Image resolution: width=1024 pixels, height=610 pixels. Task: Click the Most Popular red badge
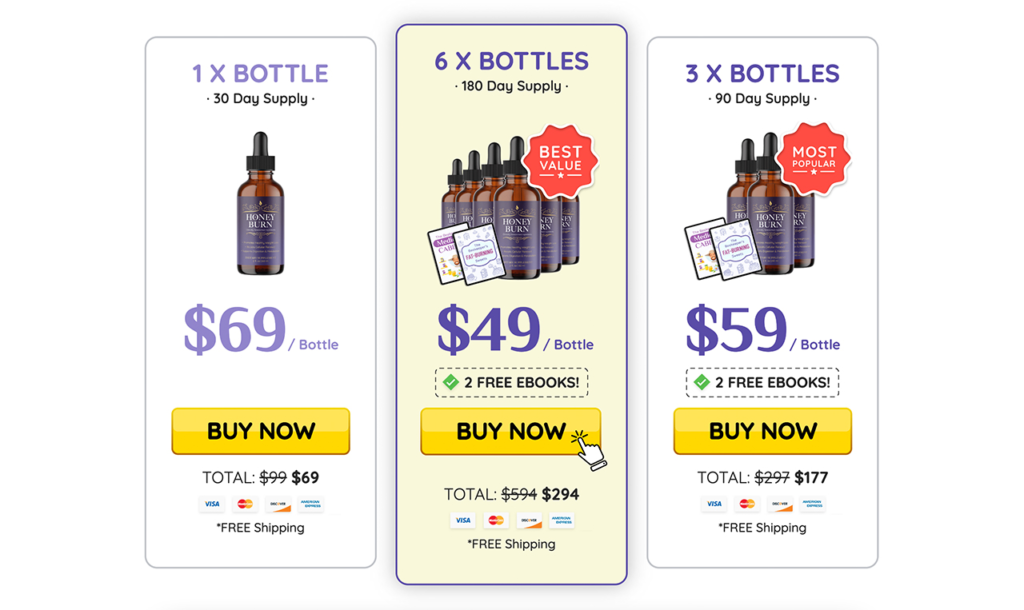tap(813, 158)
